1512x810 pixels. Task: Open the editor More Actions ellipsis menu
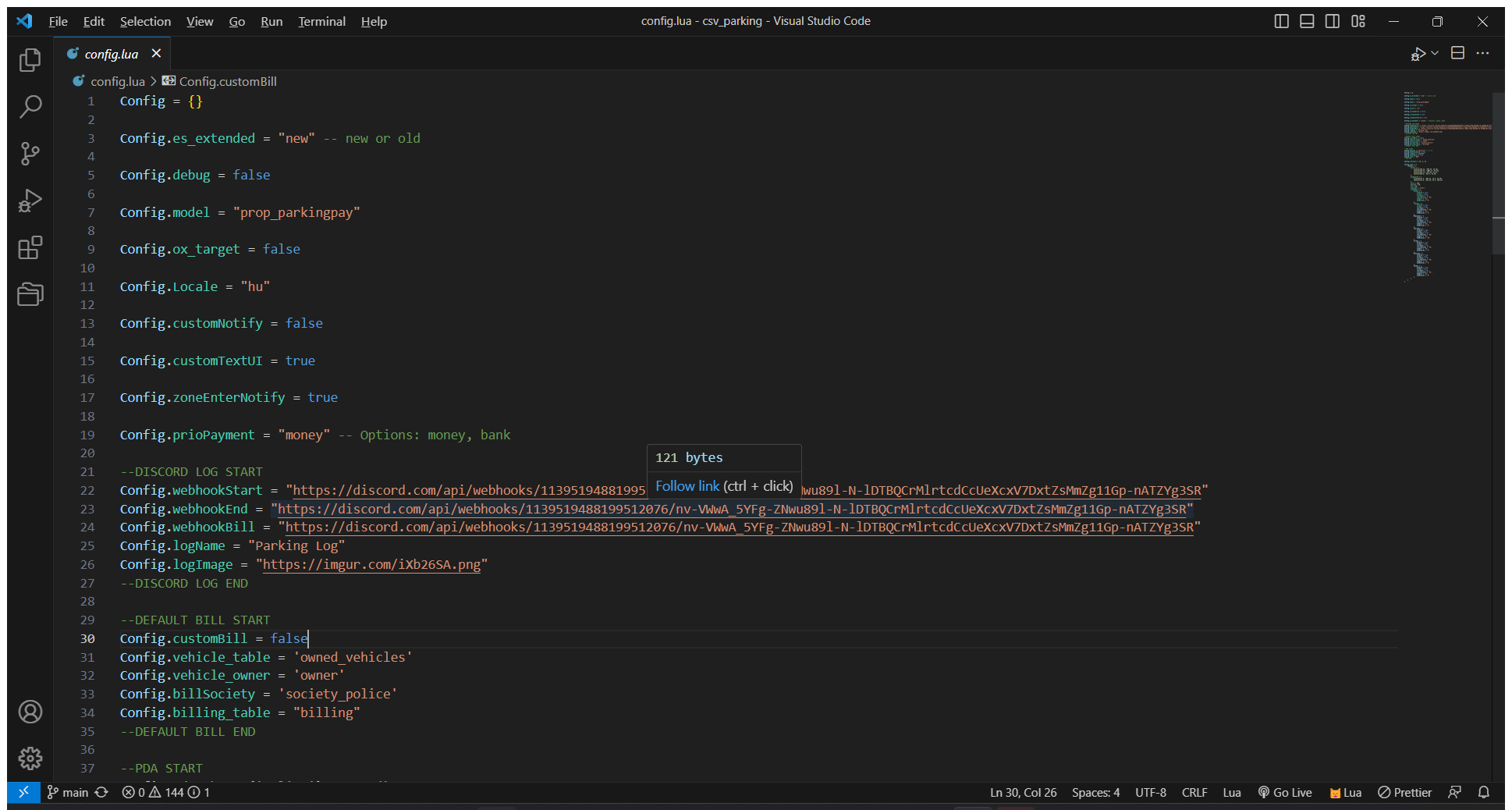tap(1482, 53)
